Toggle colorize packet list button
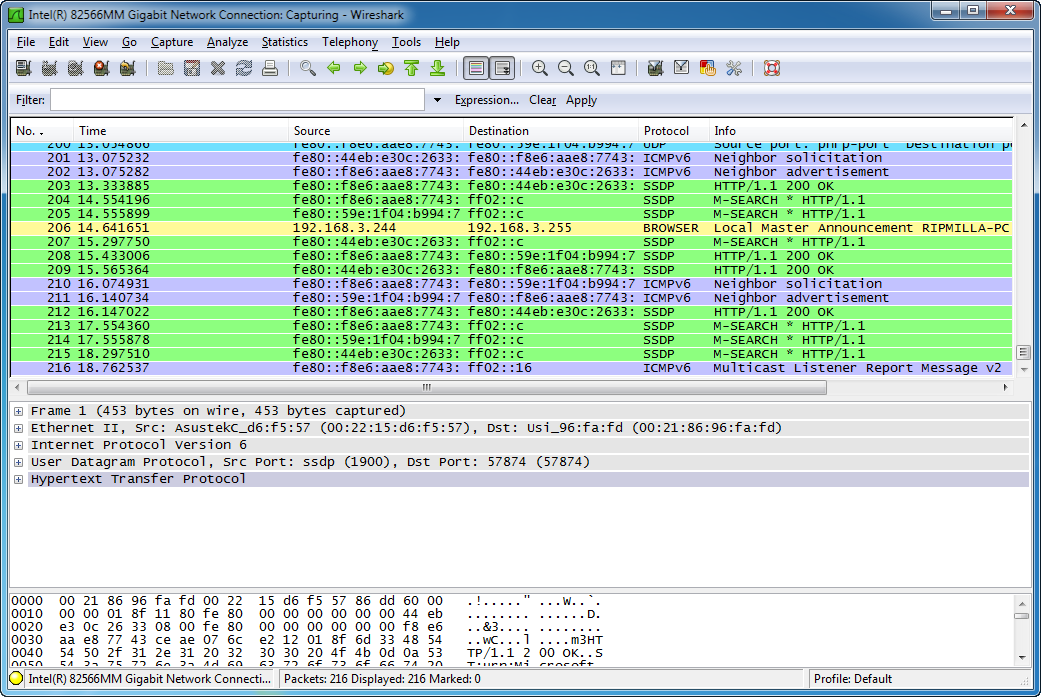Image resolution: width=1041 pixels, height=697 pixels. click(476, 68)
